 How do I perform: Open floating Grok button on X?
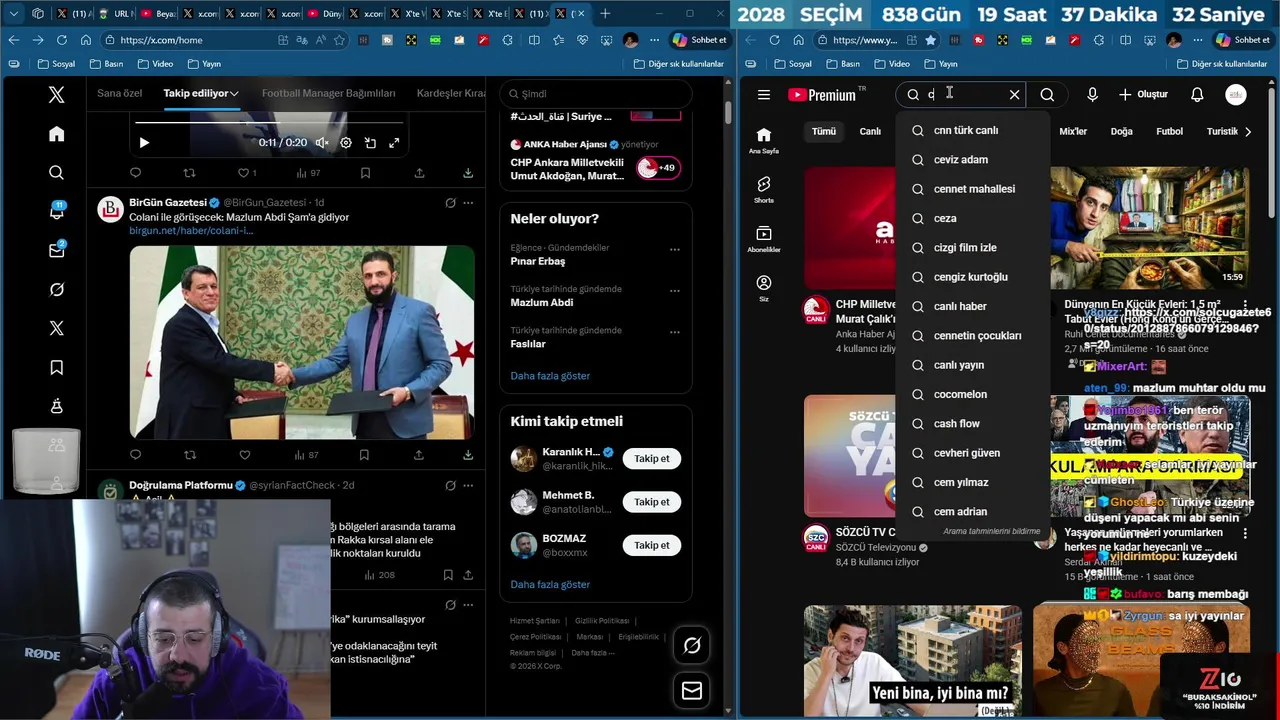(692, 646)
